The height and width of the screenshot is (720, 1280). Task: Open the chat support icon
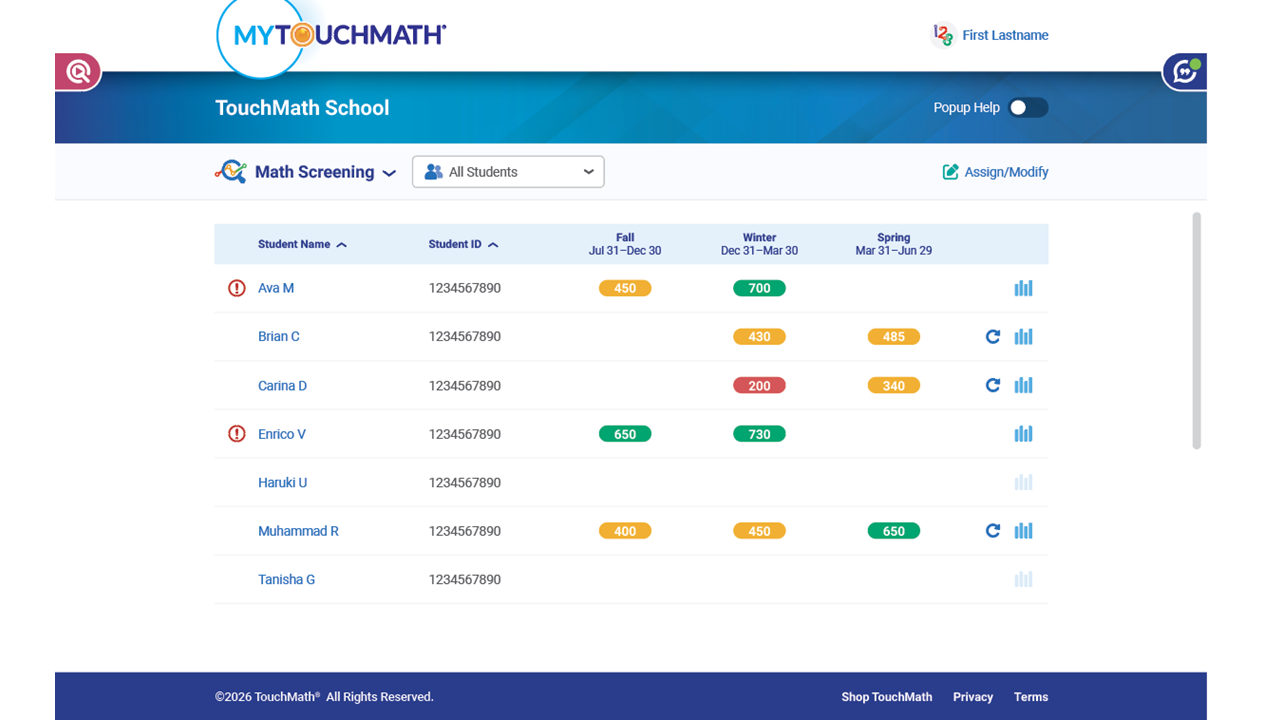[1186, 72]
